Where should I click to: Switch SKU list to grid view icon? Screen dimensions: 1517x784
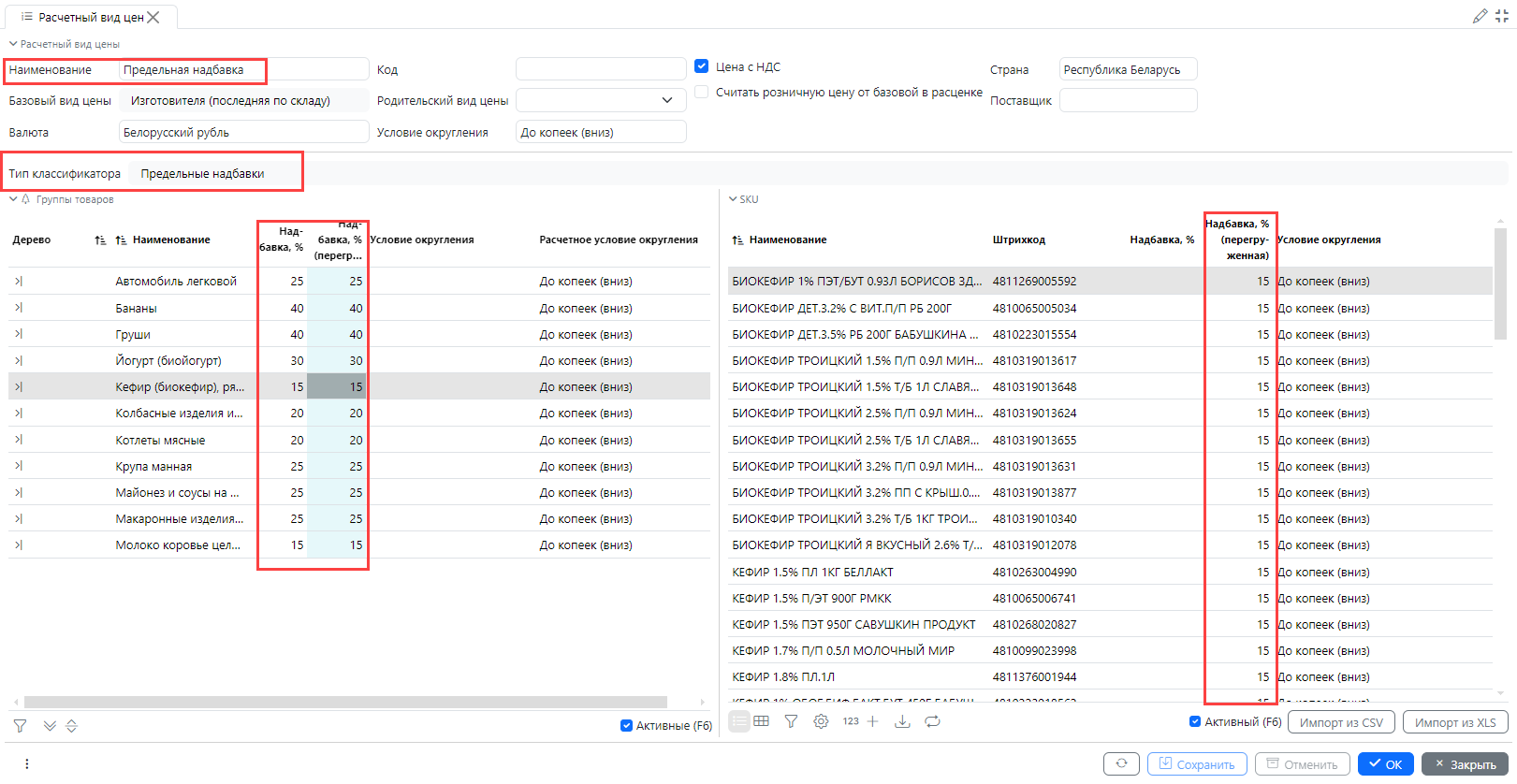762,721
